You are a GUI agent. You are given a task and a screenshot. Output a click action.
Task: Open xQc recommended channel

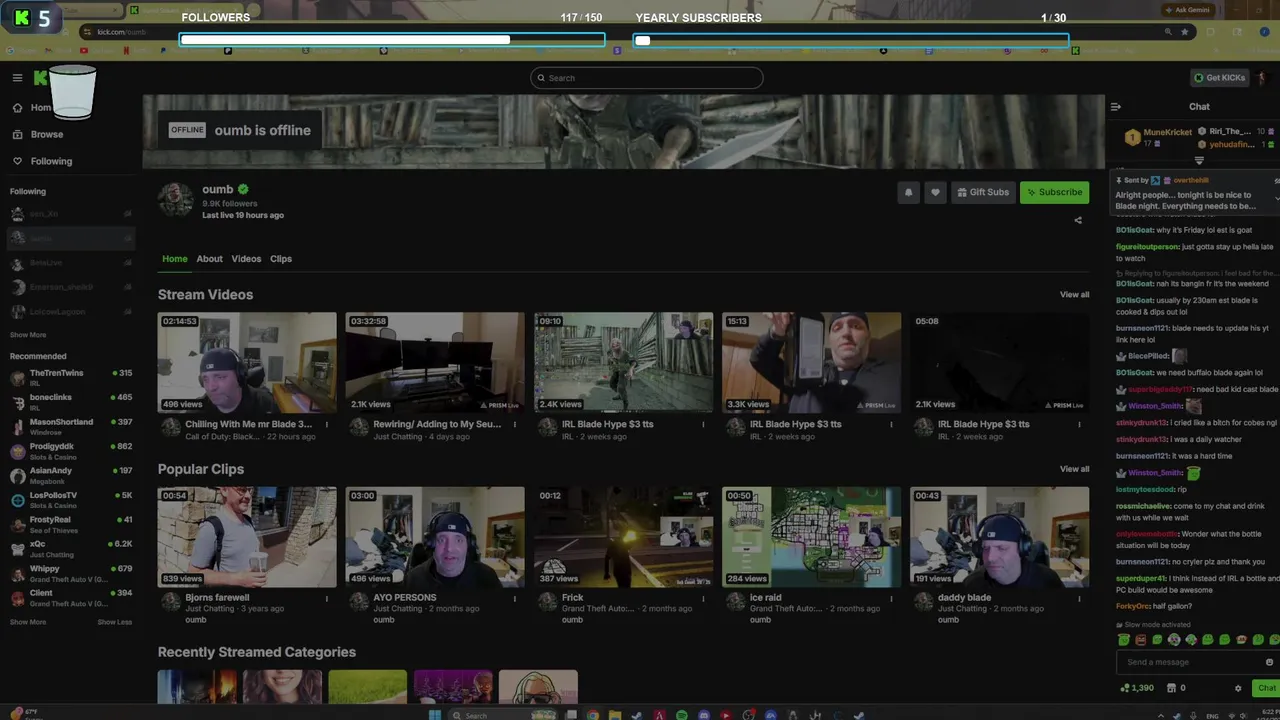click(70, 548)
